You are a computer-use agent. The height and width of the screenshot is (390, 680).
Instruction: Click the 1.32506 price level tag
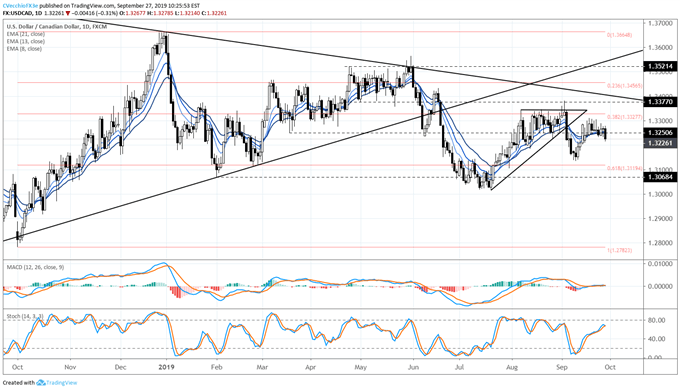660,133
